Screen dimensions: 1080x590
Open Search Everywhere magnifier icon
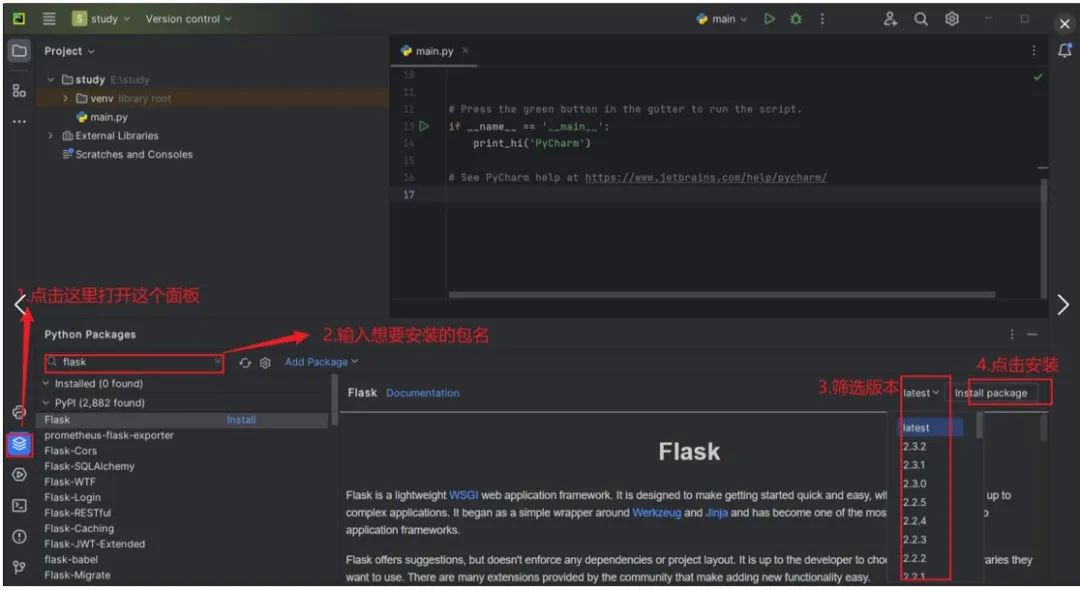coord(921,19)
